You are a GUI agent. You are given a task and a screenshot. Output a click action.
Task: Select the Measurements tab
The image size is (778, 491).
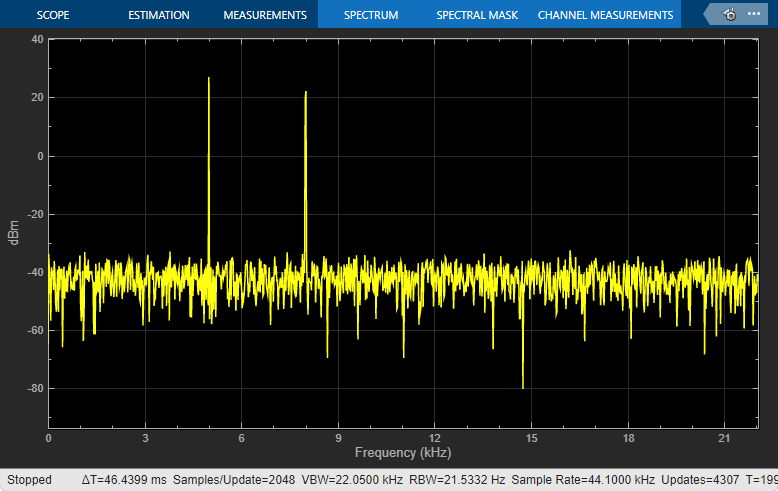click(x=265, y=15)
